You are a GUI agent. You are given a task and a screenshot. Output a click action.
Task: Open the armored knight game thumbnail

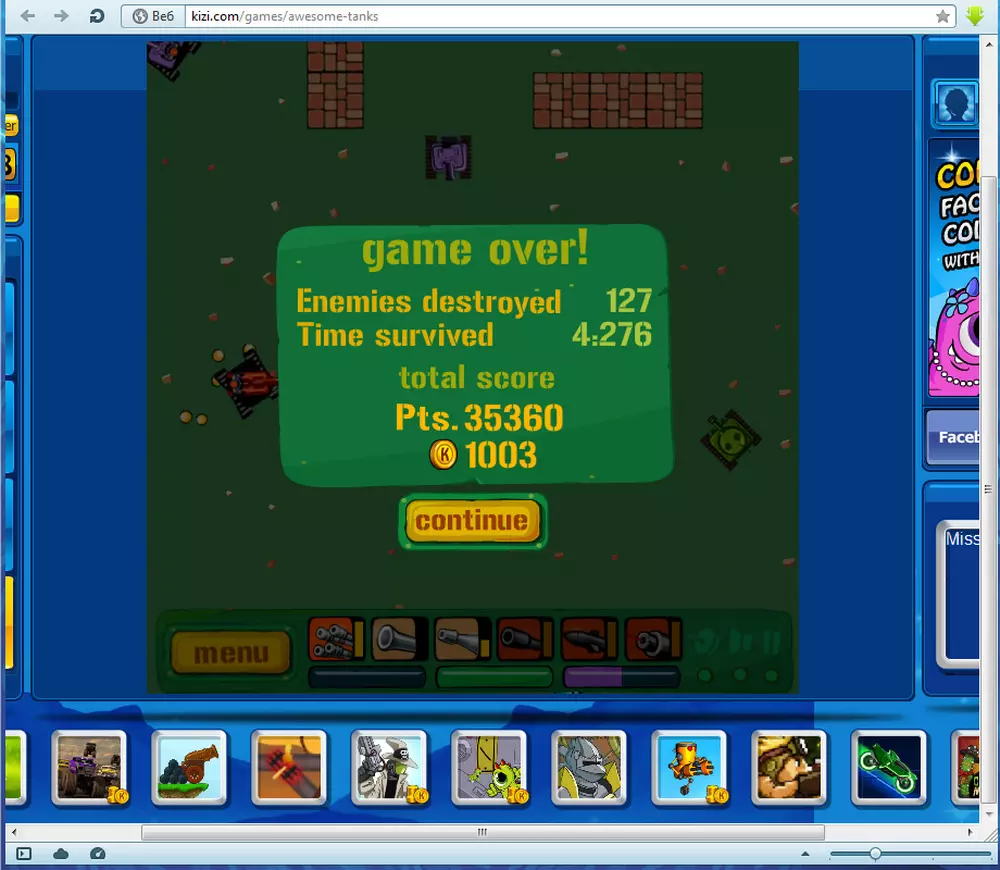coord(589,768)
